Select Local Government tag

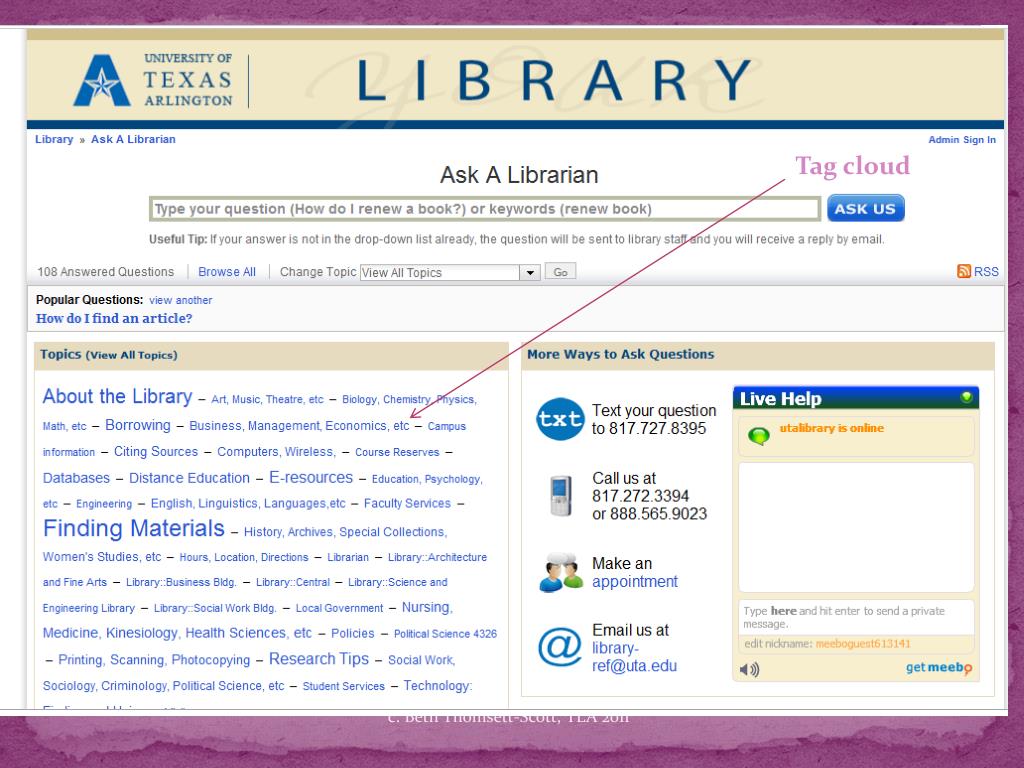pos(340,609)
